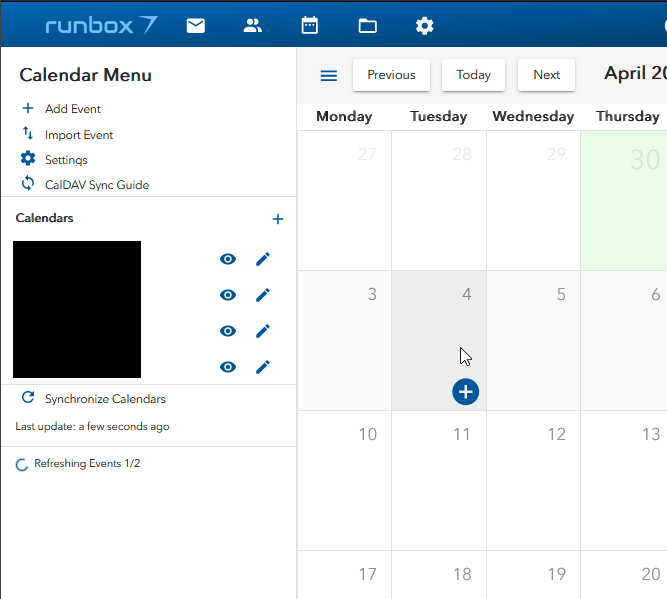Open the Mail envelope icon

(196, 26)
